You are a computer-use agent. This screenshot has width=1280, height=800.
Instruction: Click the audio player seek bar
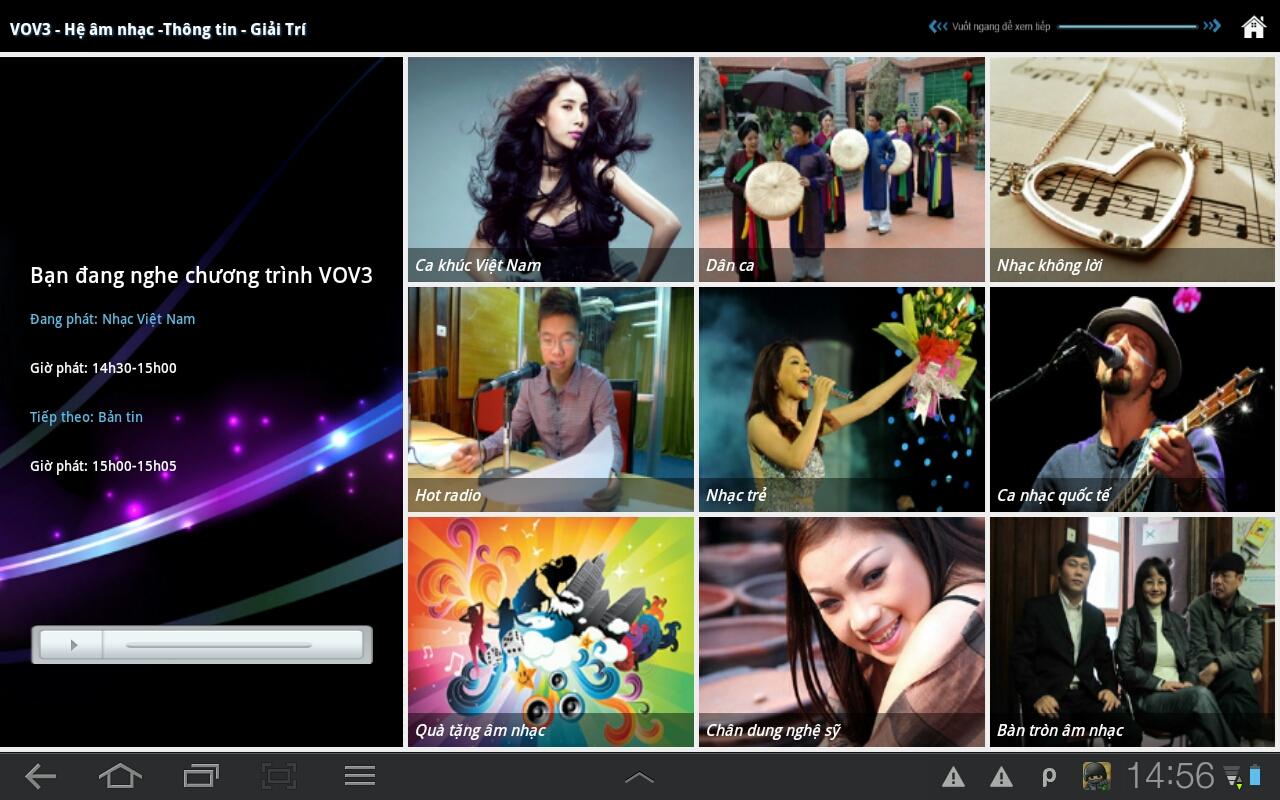click(218, 645)
